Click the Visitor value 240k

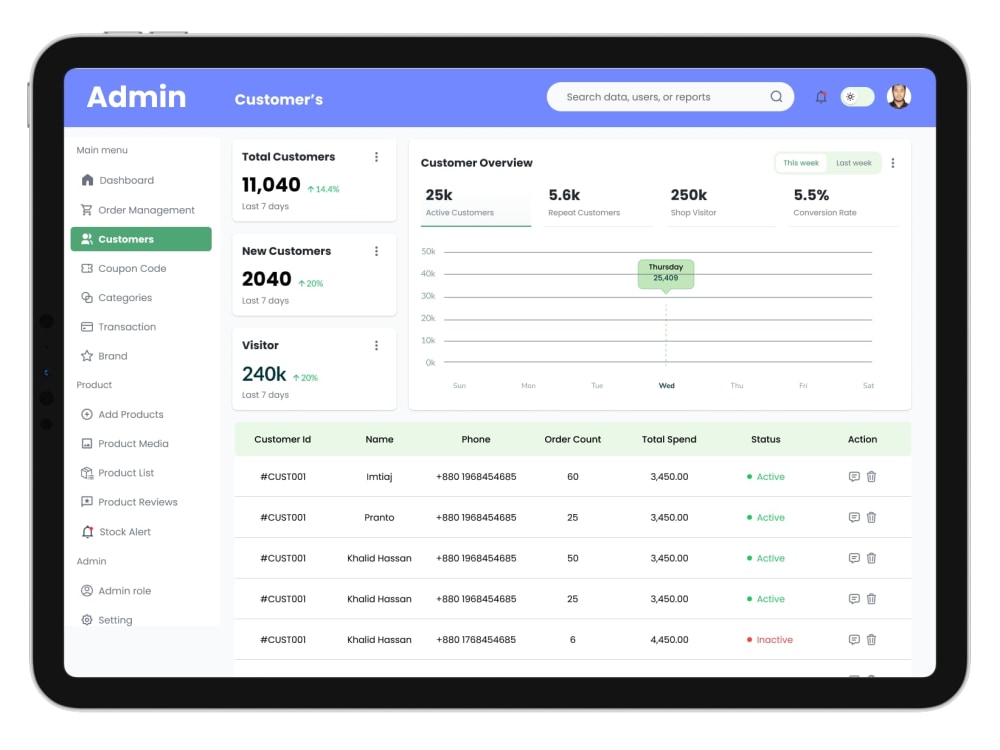pyautogui.click(x=264, y=374)
